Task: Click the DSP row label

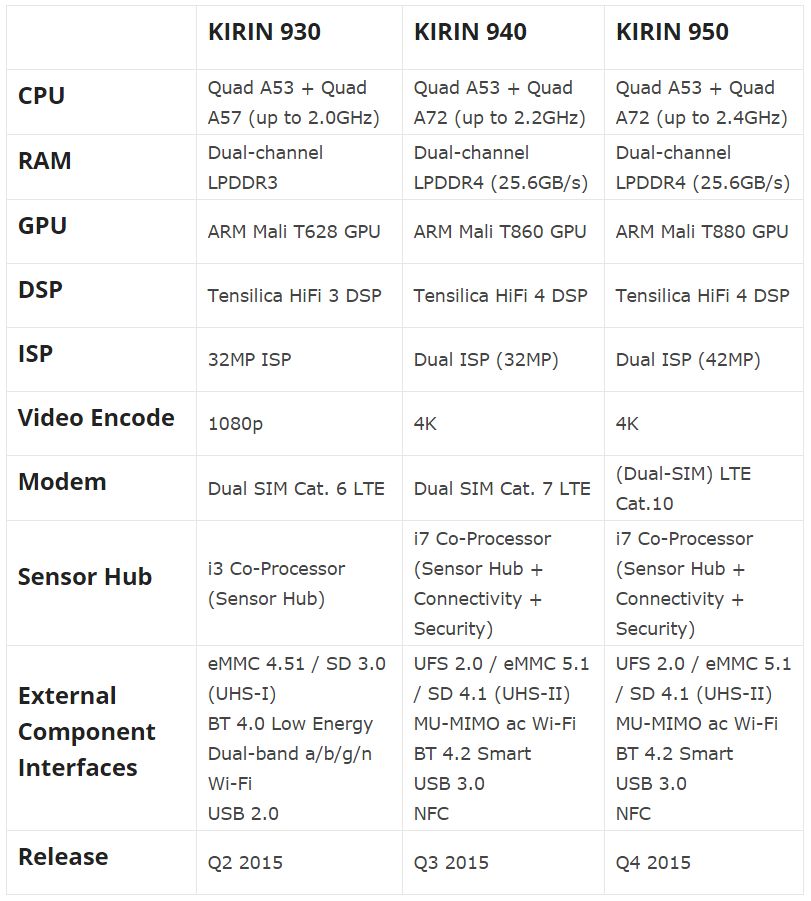Action: pyautogui.click(x=40, y=289)
